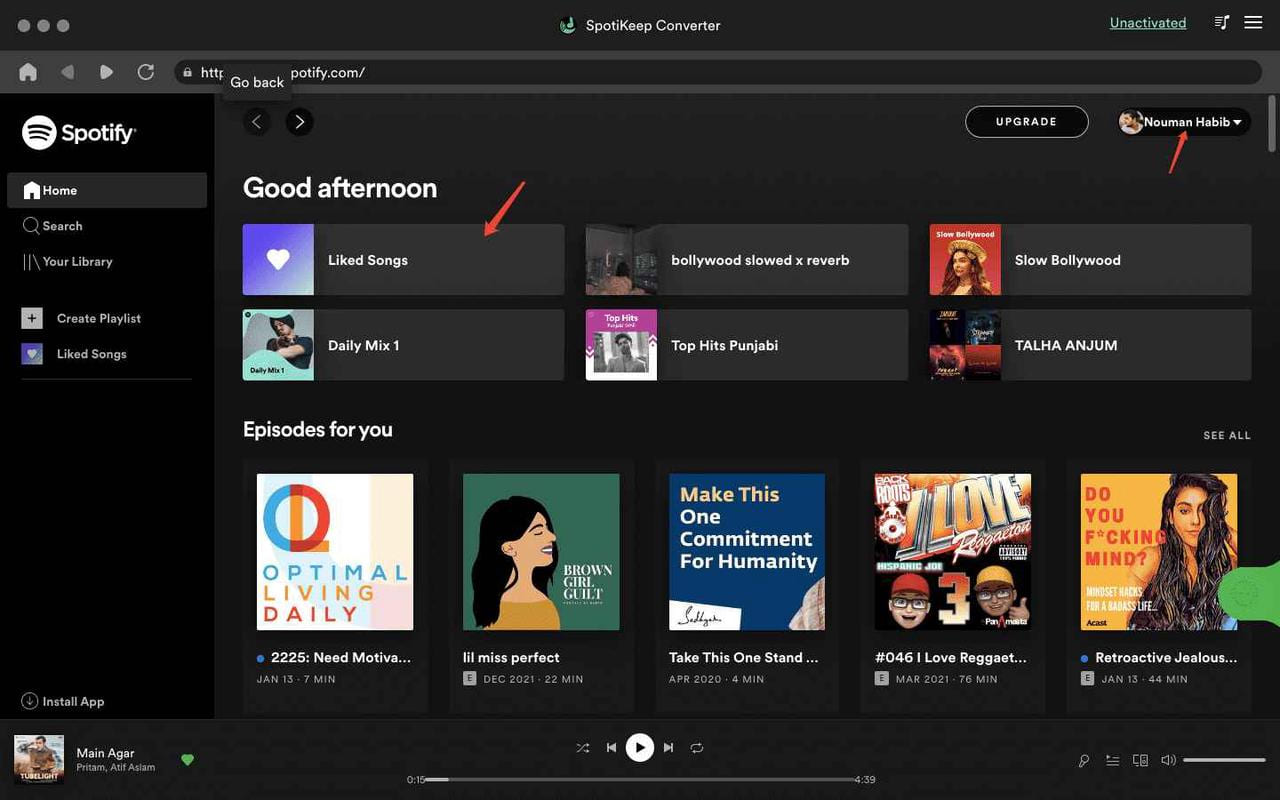The height and width of the screenshot is (800, 1280).
Task: Open Your Library from the sidebar
Action: click(x=75, y=261)
